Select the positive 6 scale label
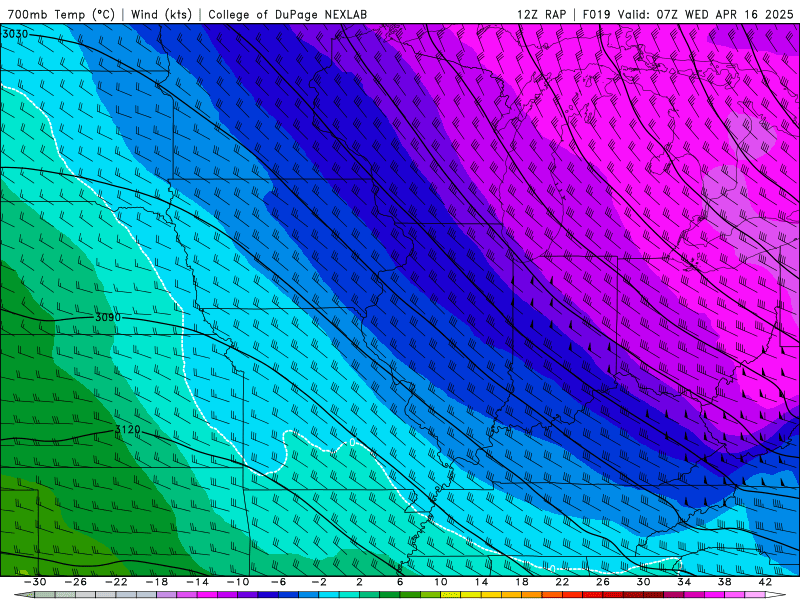 pos(400,582)
